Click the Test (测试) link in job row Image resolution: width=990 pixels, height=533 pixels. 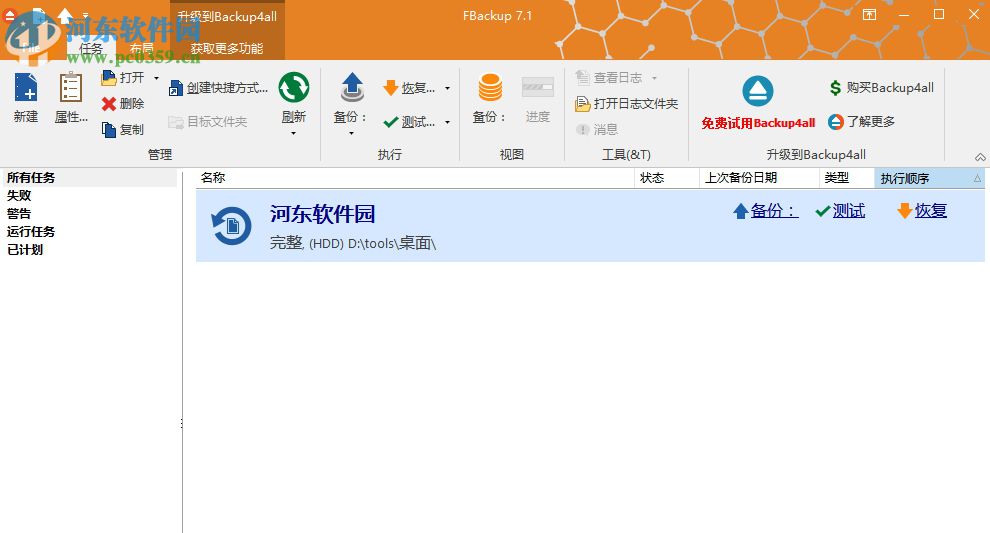(x=849, y=210)
